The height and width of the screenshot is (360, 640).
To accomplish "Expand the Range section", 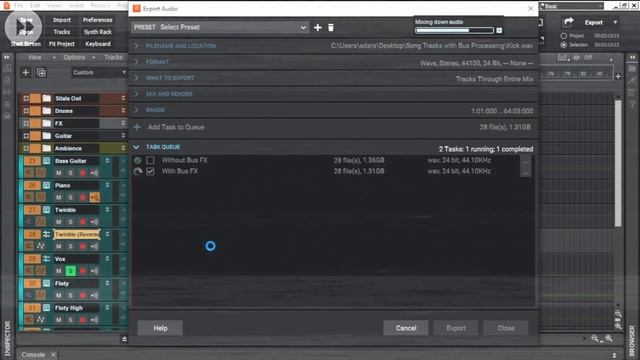I will (x=136, y=110).
